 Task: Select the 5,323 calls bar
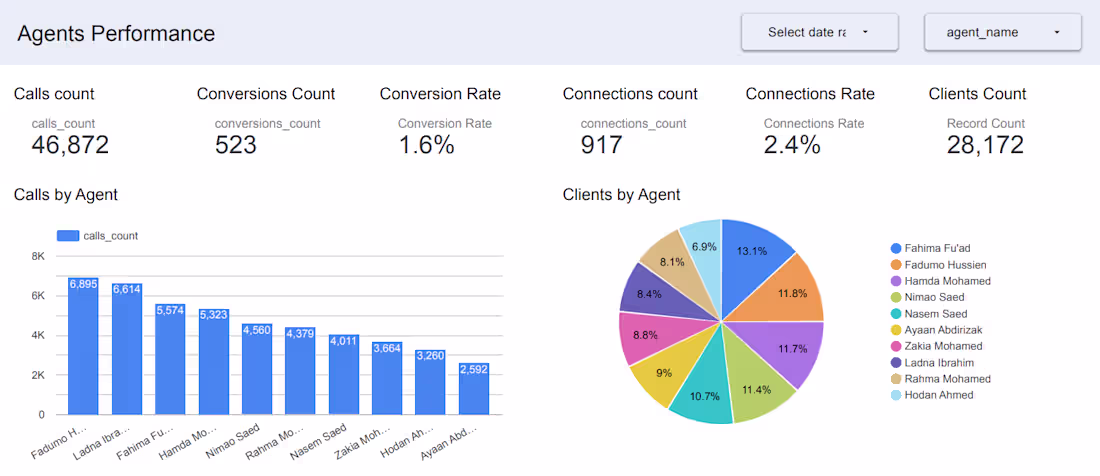[214, 362]
